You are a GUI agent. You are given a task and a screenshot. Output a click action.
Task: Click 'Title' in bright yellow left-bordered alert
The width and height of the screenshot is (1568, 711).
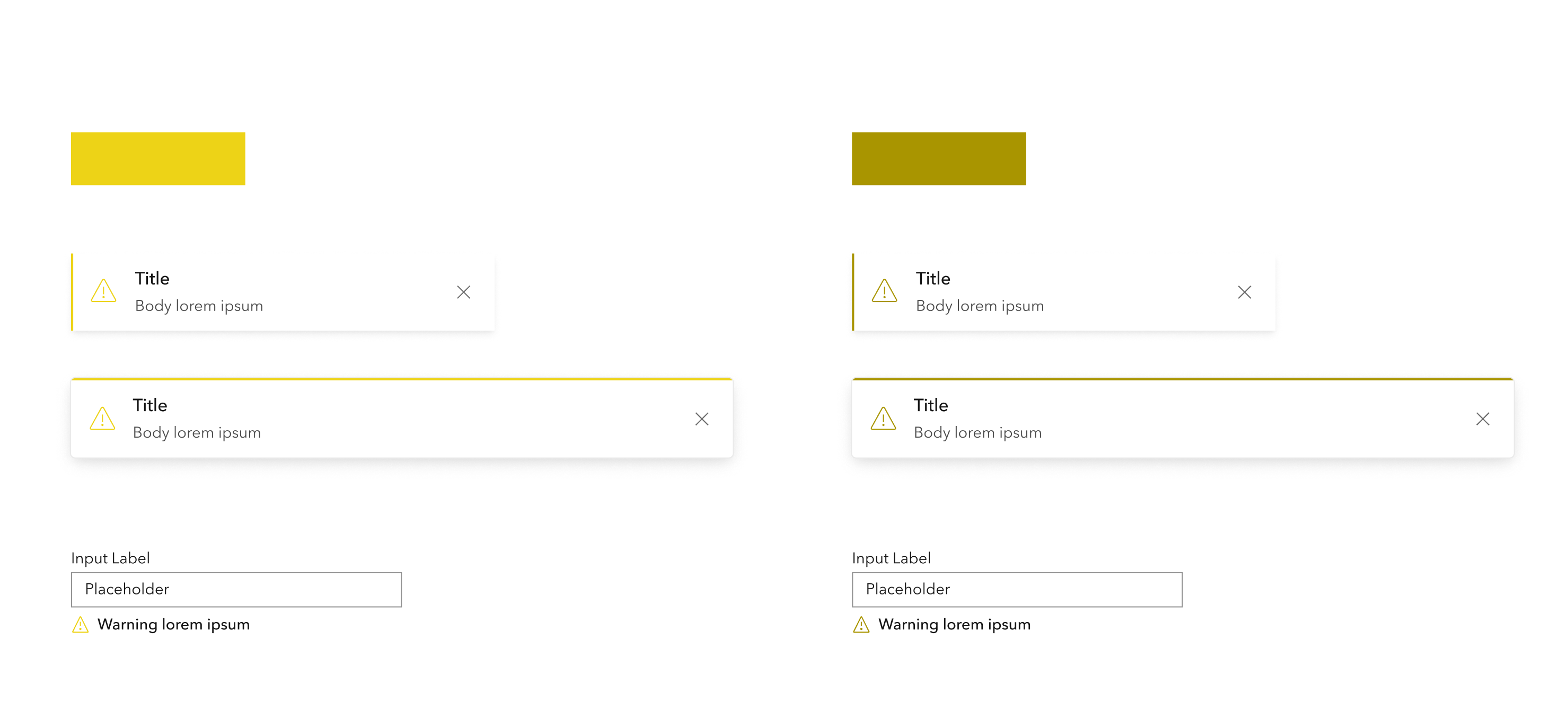tap(152, 279)
